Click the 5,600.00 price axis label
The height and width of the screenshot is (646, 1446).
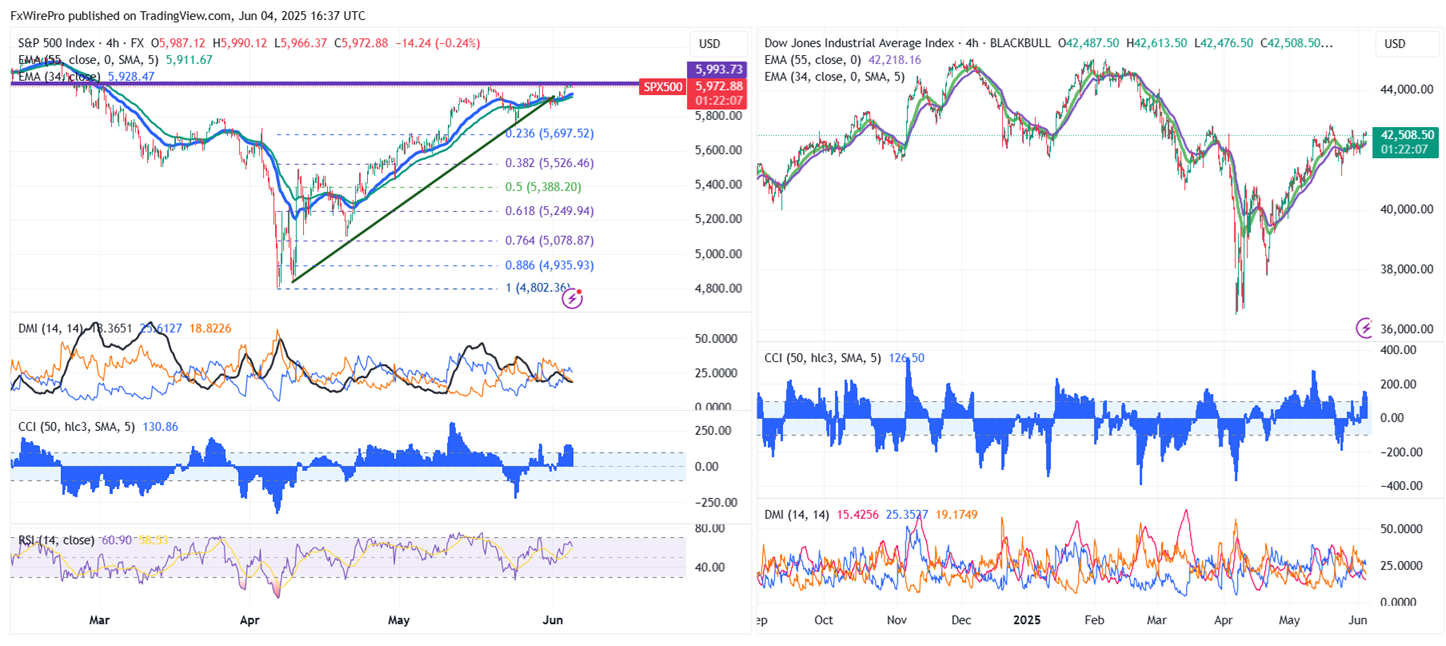pyautogui.click(x=720, y=150)
